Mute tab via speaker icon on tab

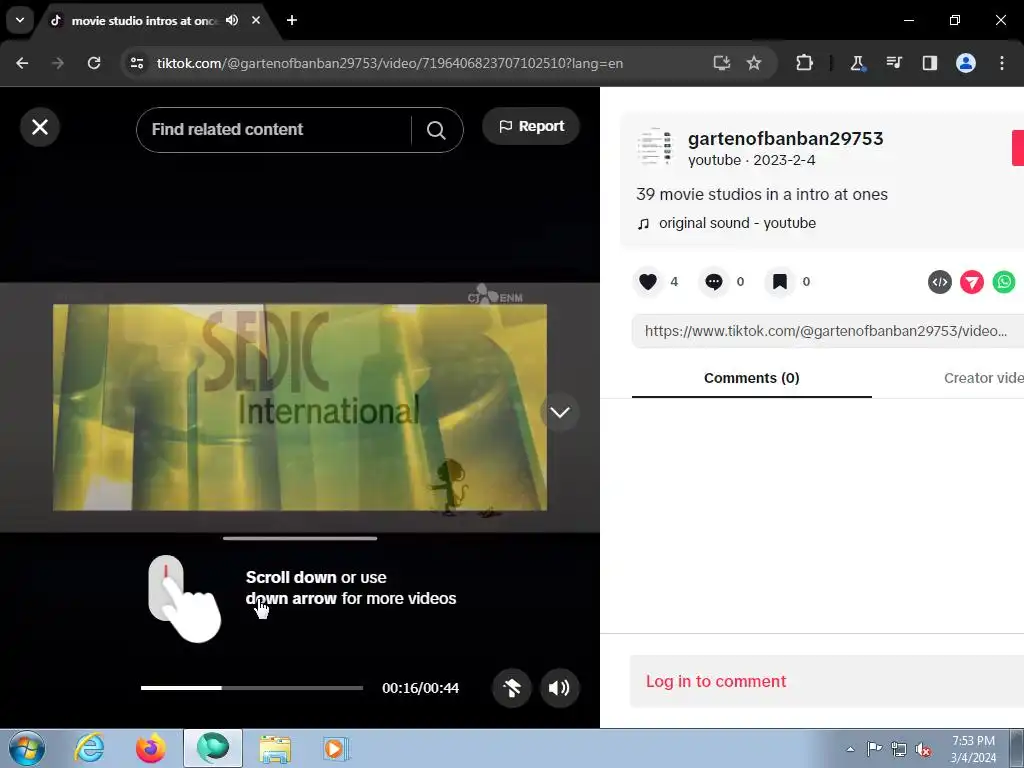pyautogui.click(x=232, y=20)
